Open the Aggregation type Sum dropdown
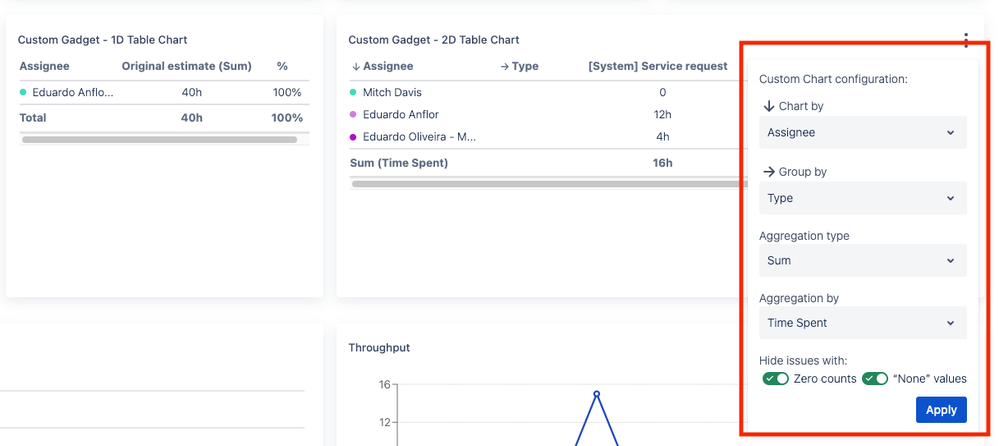This screenshot has width=999, height=446. point(863,261)
